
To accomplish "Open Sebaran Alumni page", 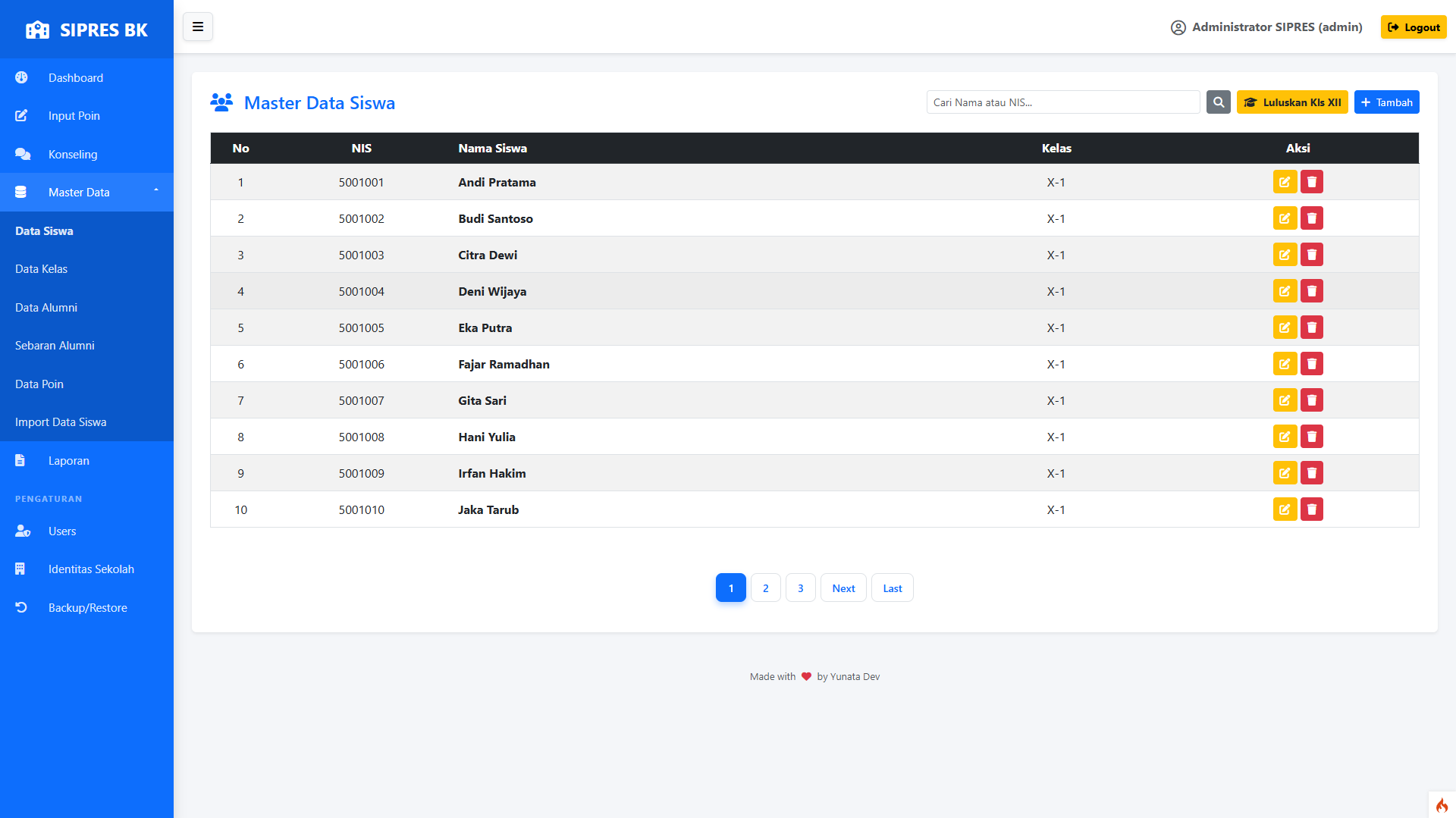I will (x=55, y=346).
